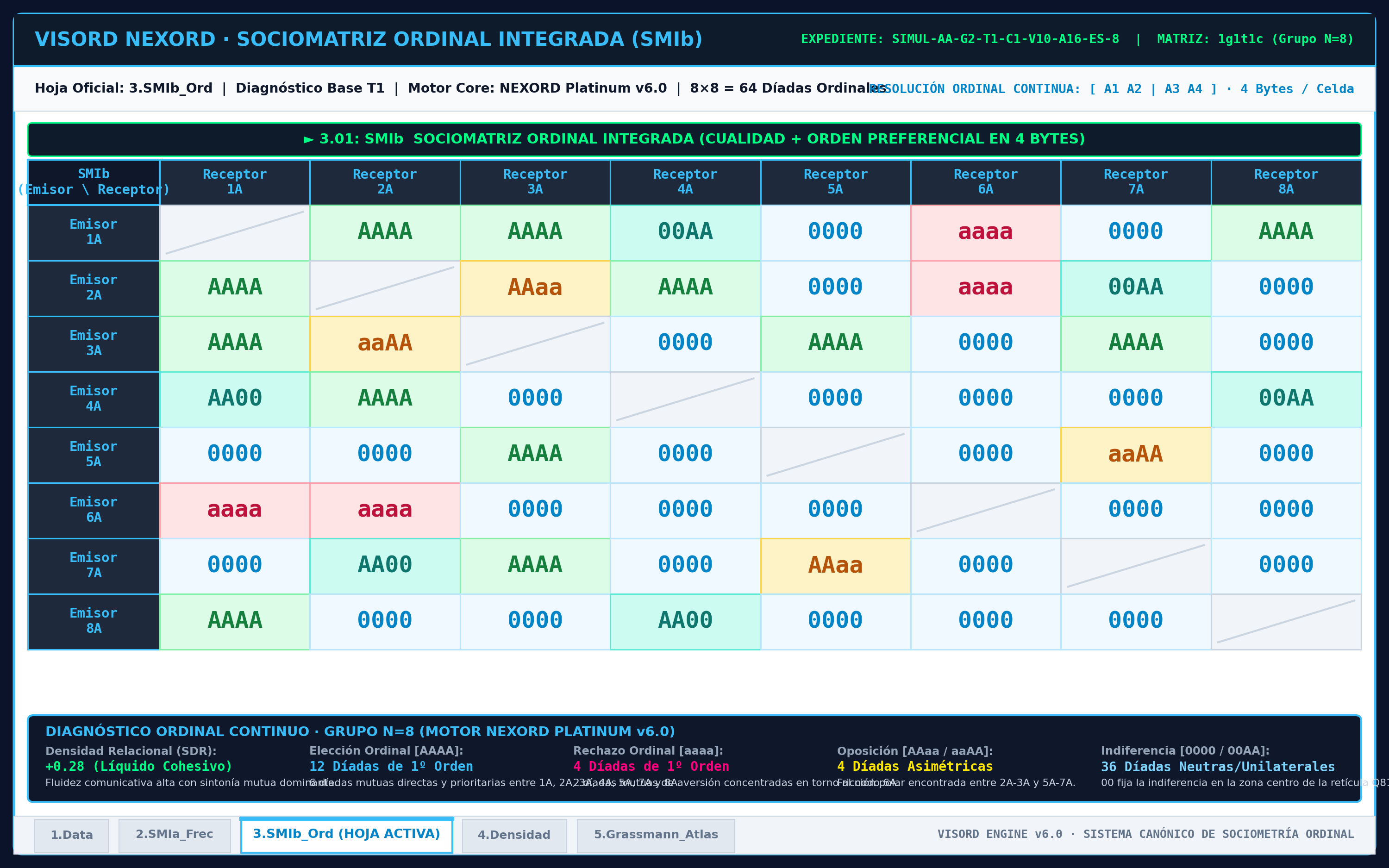Select cell Emisor 5A to Receptor 7A 'aaAA'
This screenshot has width=1389, height=868.
1136,455
